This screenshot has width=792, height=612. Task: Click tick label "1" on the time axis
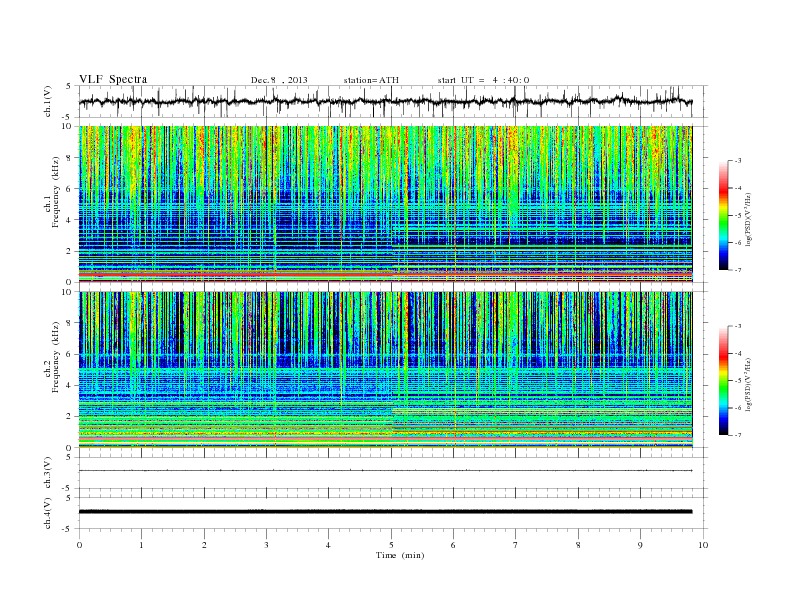[x=142, y=545]
